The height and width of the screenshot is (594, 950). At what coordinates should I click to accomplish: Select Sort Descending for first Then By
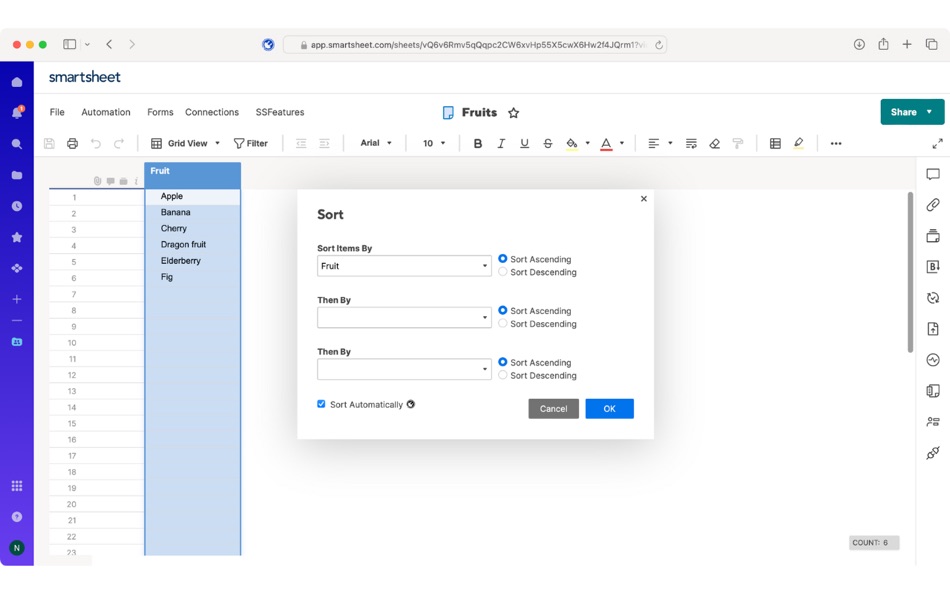502,324
